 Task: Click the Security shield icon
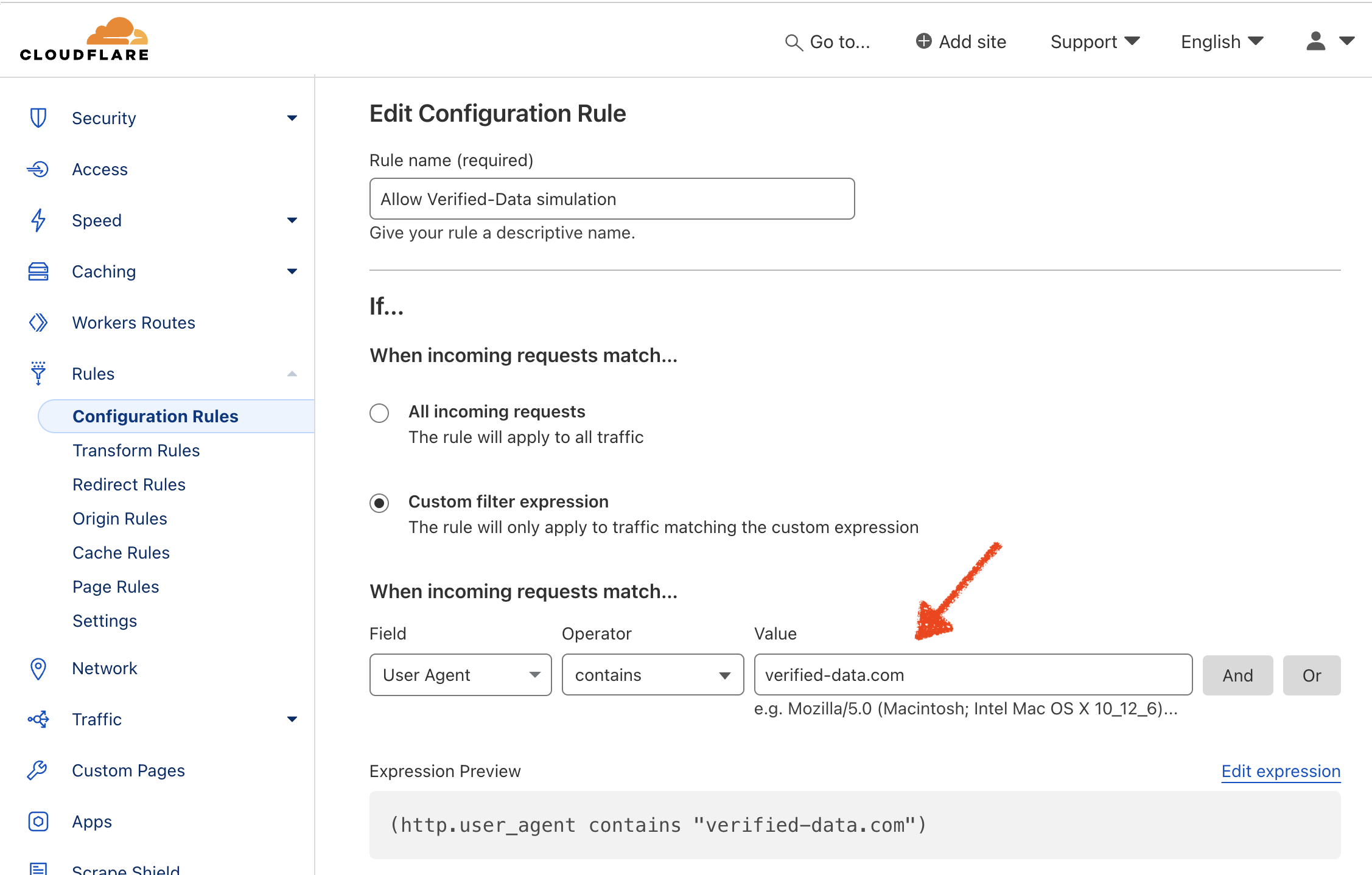tap(38, 118)
